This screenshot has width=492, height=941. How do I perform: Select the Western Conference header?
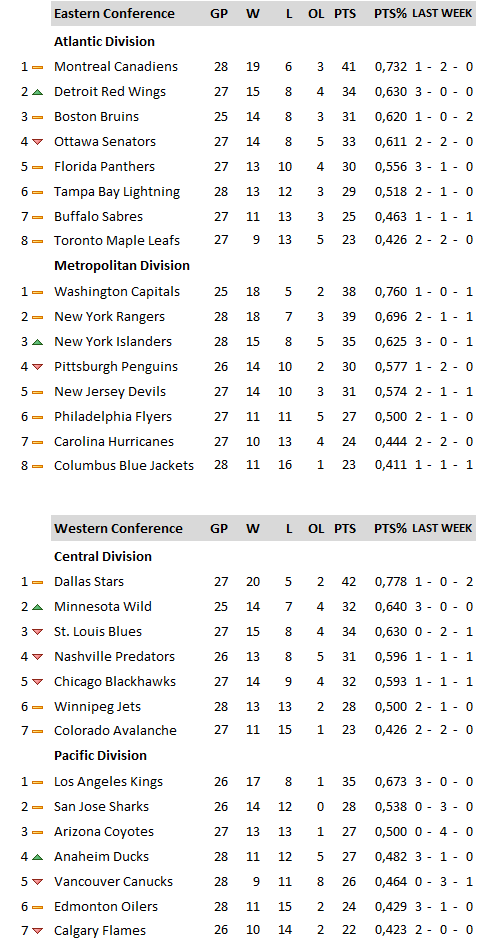[x=118, y=529]
